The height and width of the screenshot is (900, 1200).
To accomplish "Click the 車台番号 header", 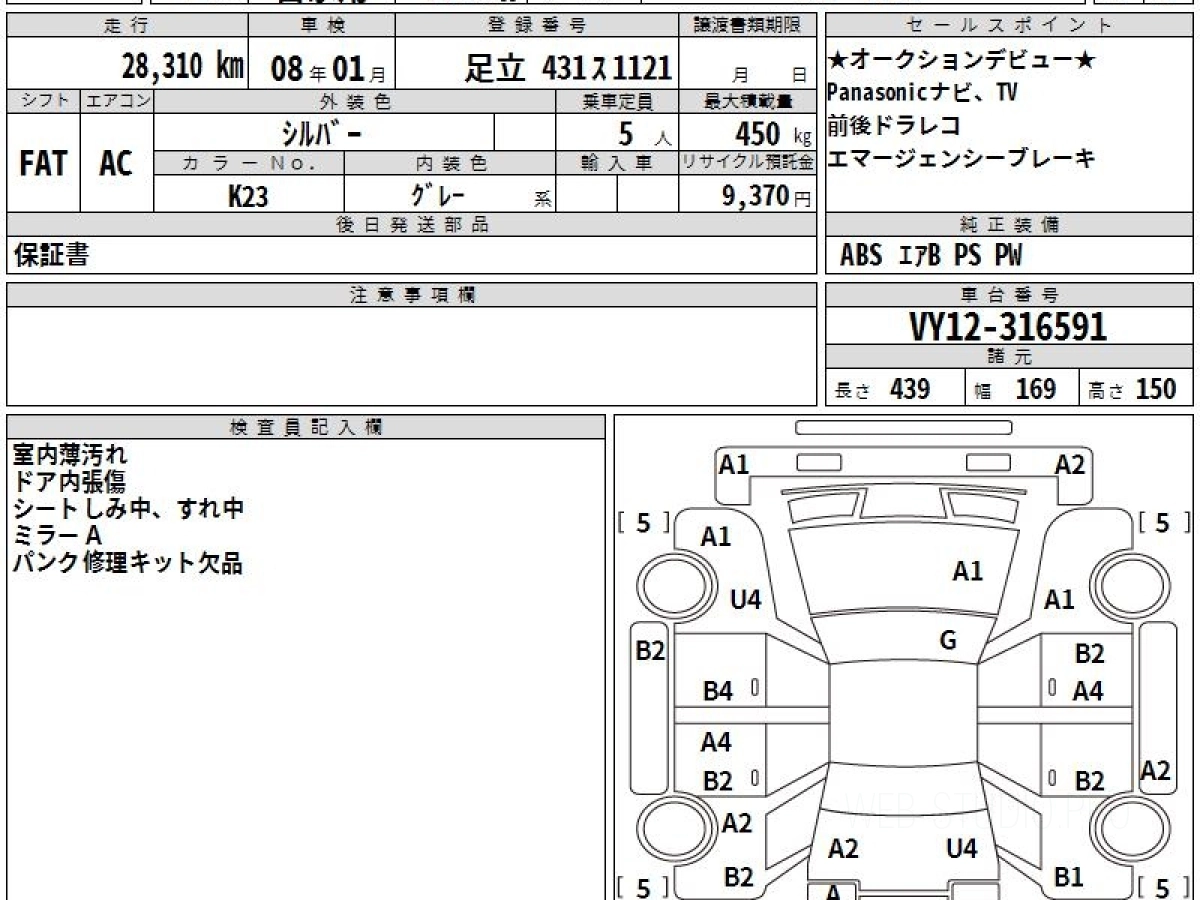I will 1009,294.
